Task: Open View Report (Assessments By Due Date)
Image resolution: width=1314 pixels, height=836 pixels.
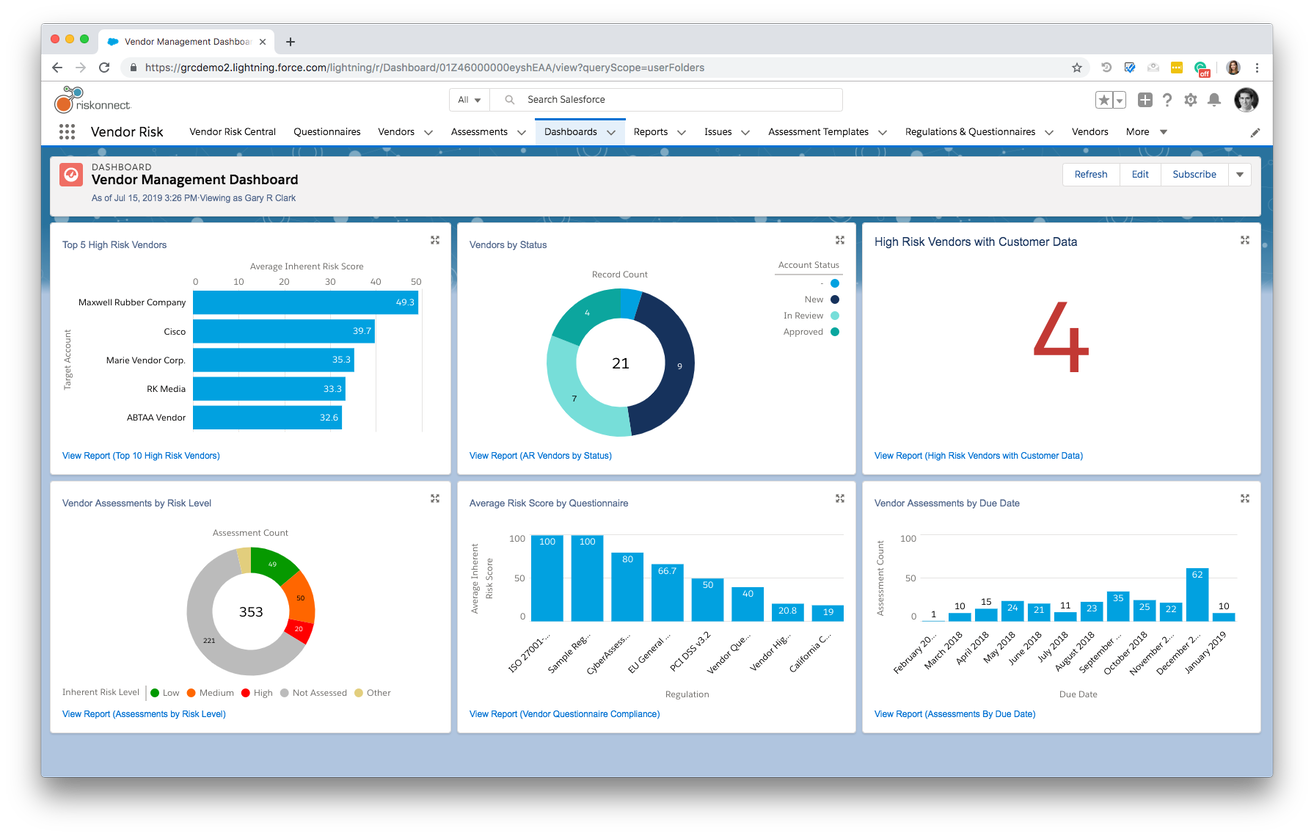Action: 955,714
